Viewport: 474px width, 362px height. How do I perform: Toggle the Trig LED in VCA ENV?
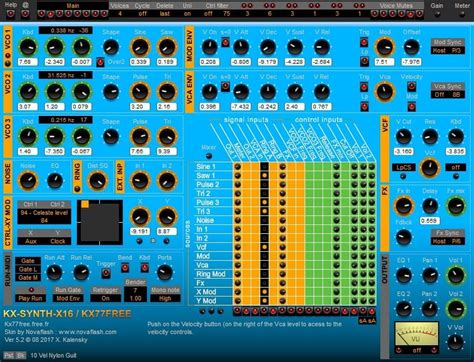coord(364,87)
